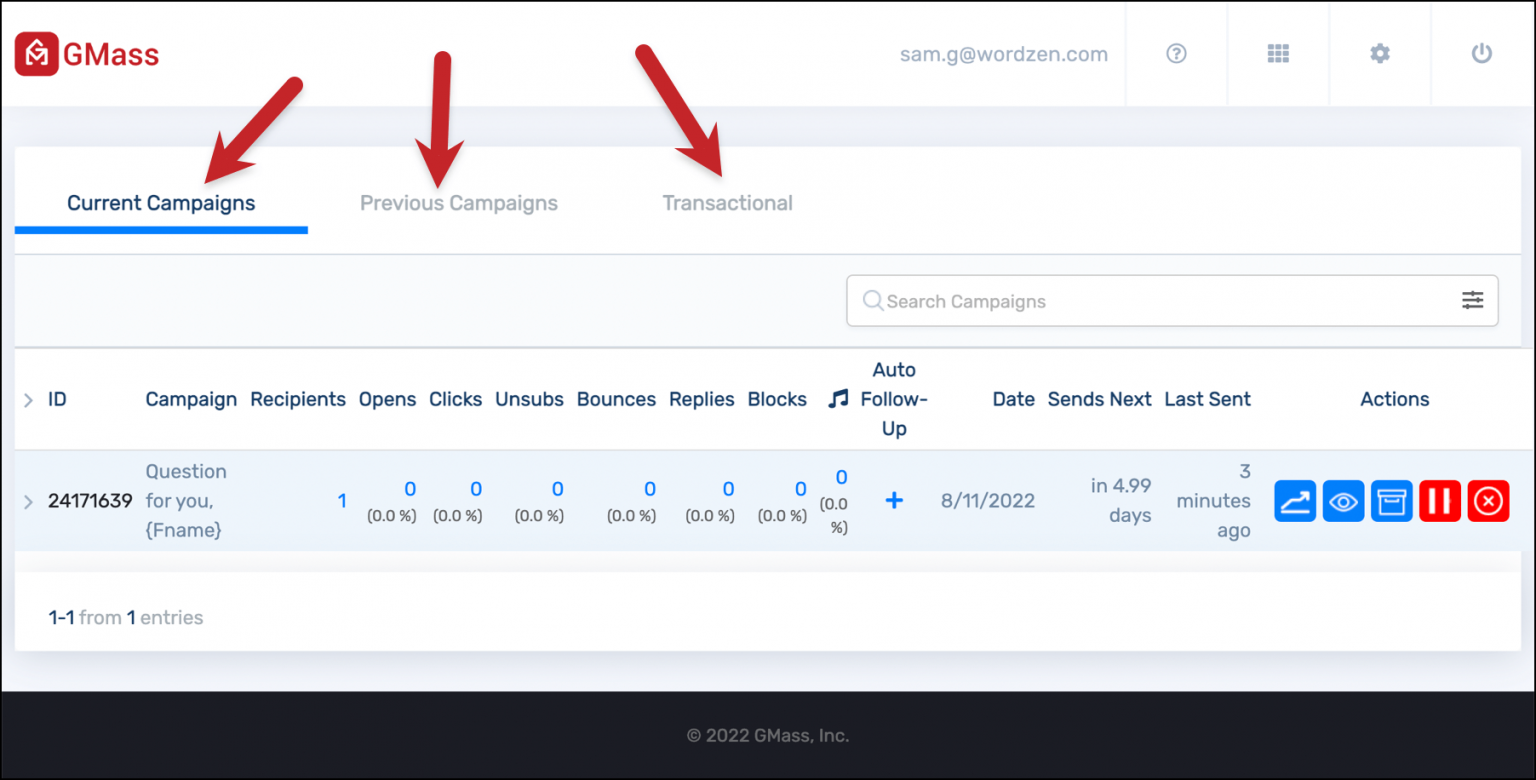Open the apps grid icon in the header

1278,54
